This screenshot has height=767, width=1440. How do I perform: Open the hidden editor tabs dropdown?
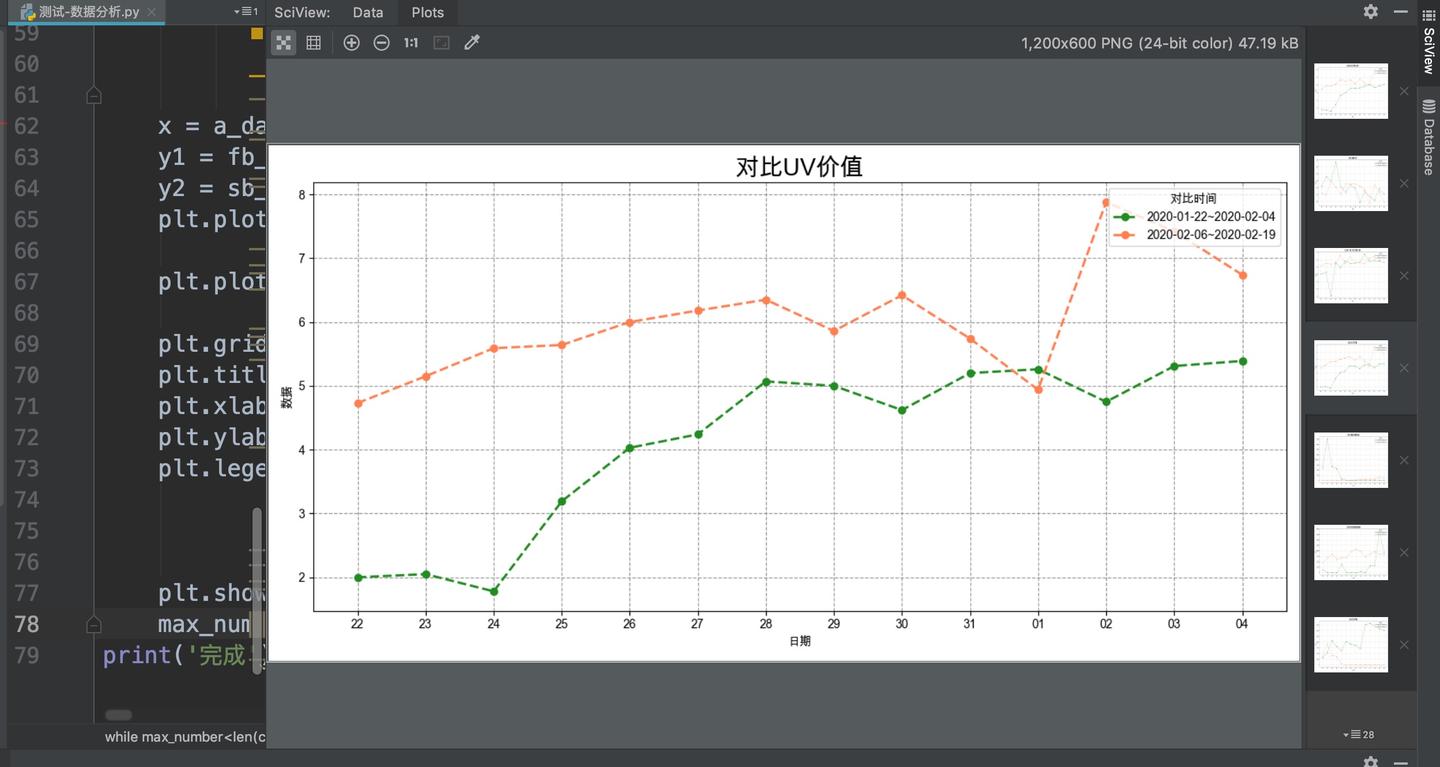[x=245, y=11]
